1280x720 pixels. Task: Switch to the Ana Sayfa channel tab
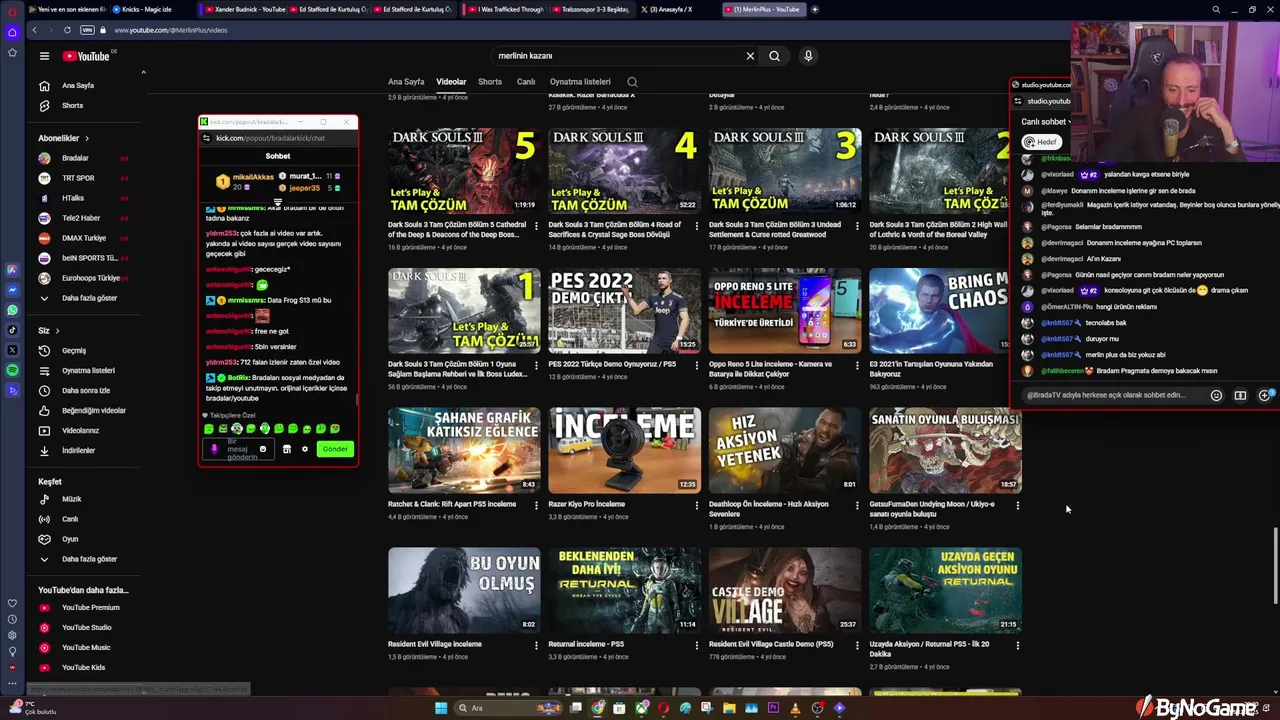click(x=406, y=82)
